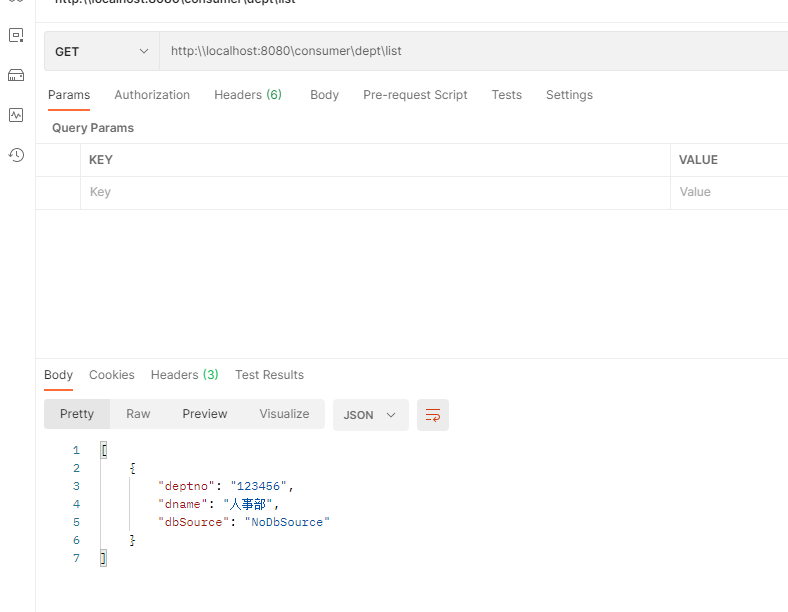788x612 pixels.
Task: Open the GET method dropdown
Action: (102, 51)
